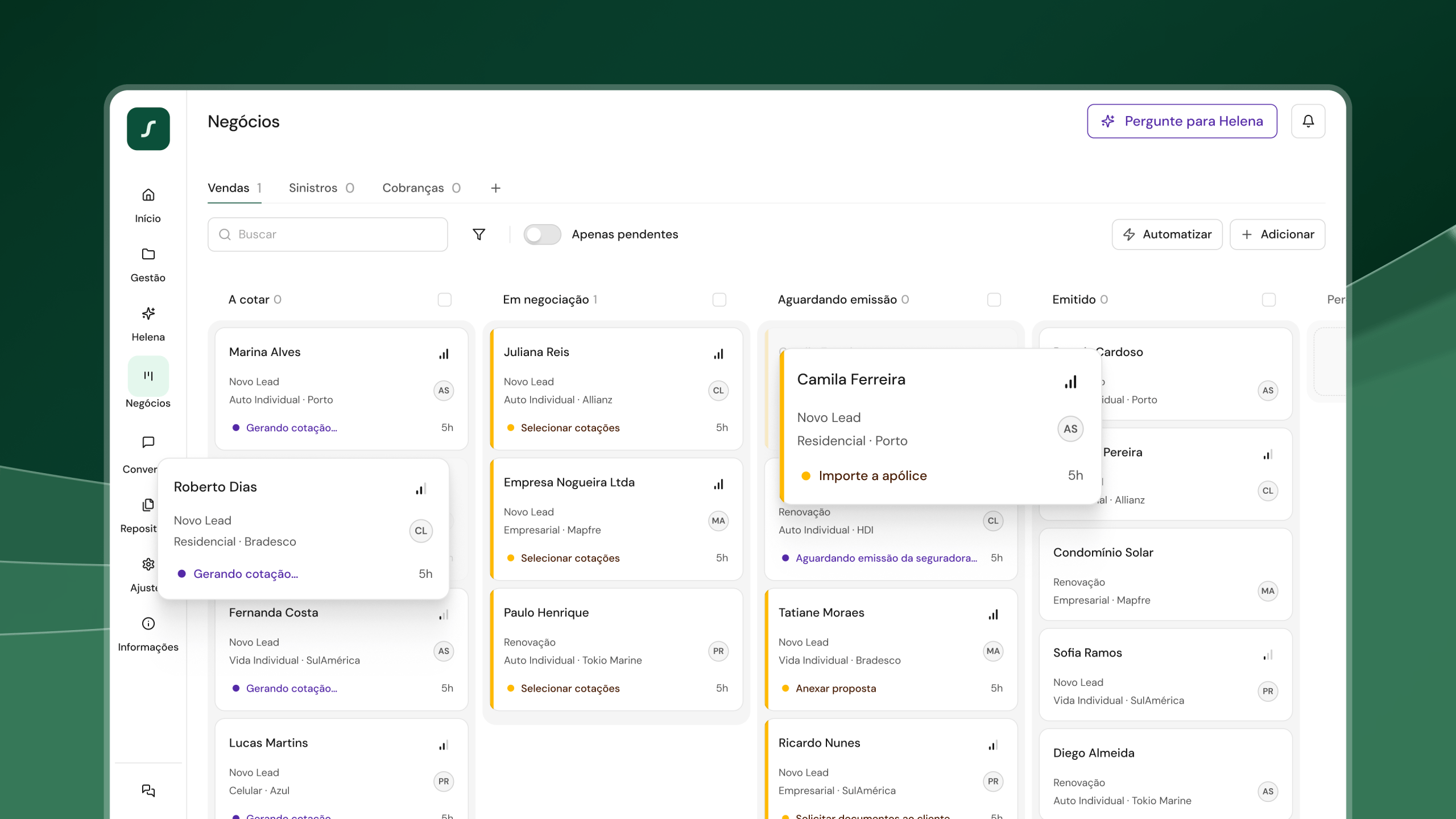Check the Em negociação column checkbox
This screenshot has width=1456, height=819.
[719, 299]
